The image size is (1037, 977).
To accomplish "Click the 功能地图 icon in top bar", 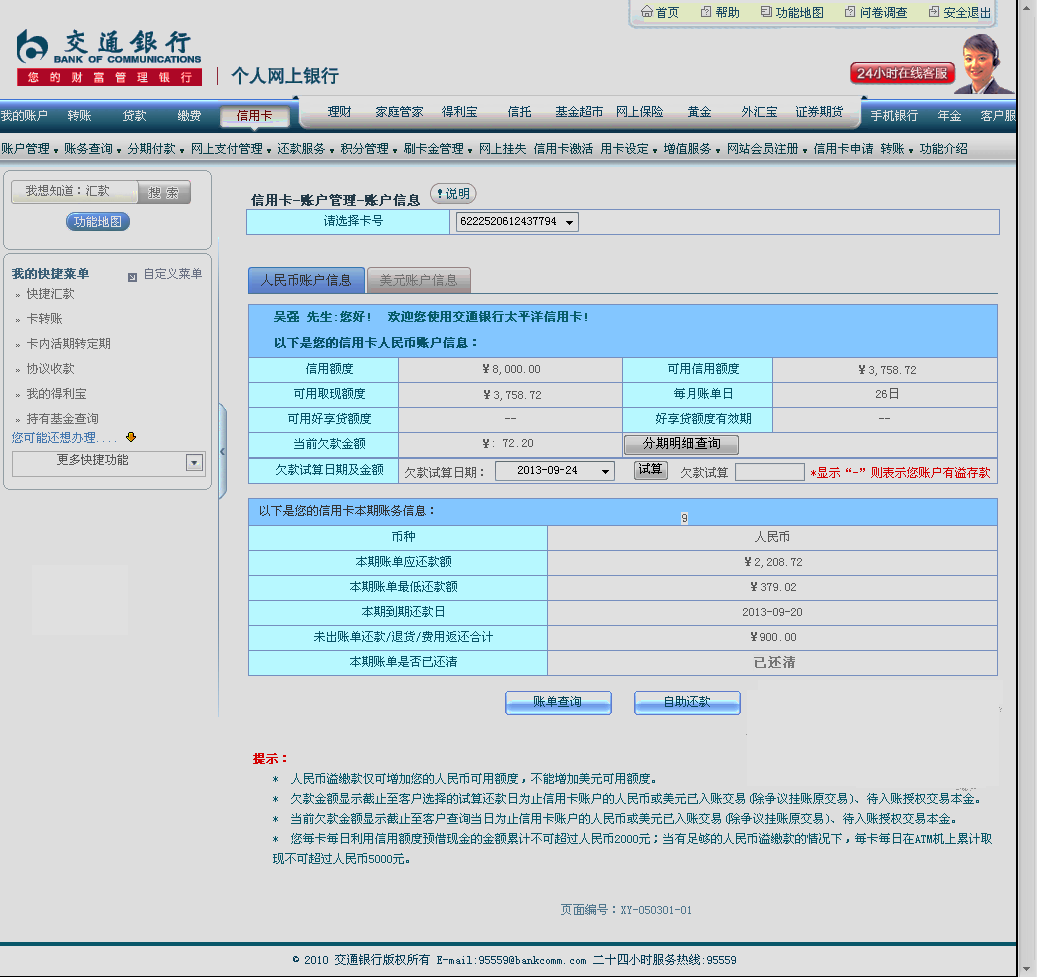I will coord(766,12).
